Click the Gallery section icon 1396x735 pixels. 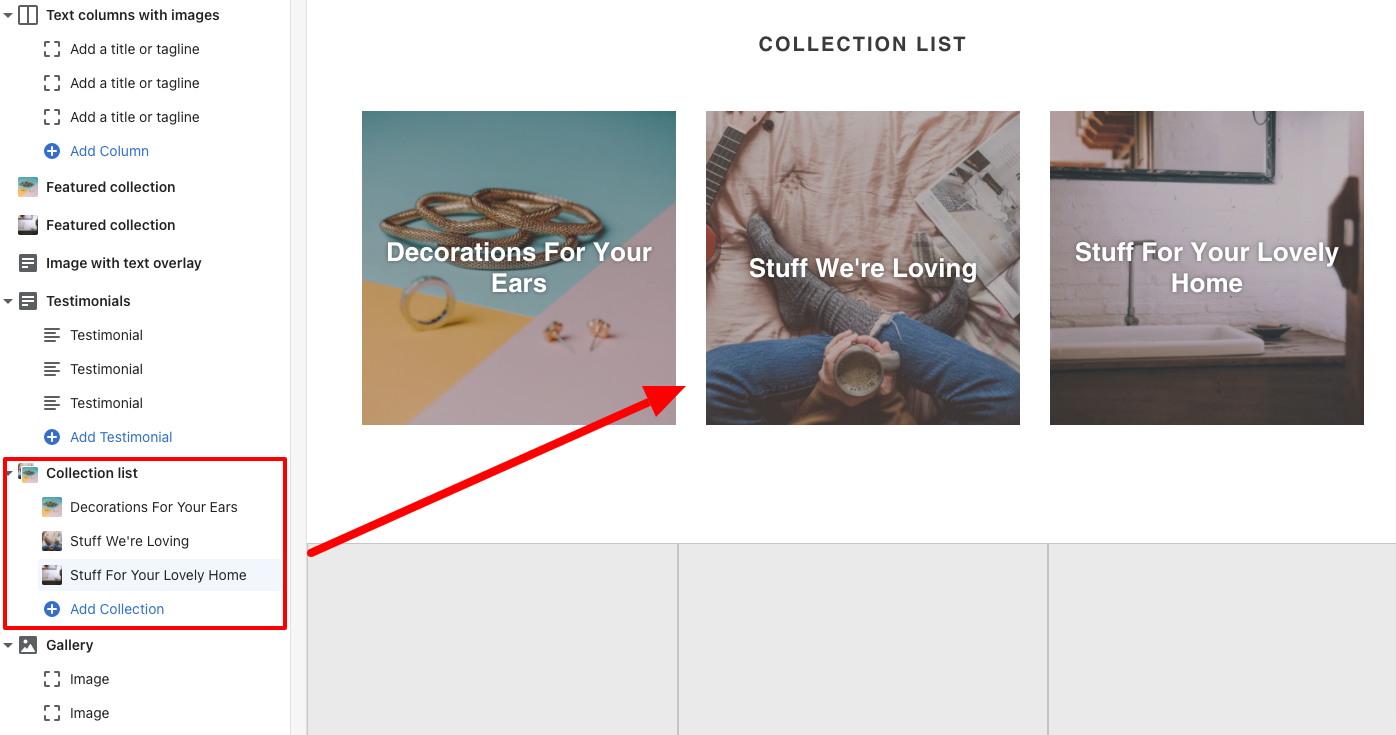point(27,645)
